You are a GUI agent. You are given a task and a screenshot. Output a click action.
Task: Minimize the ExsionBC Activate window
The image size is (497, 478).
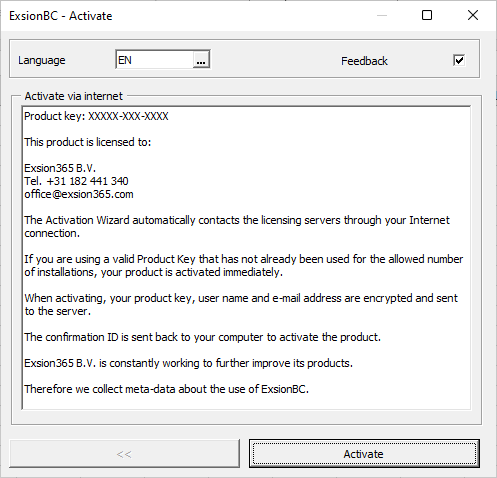(382, 15)
